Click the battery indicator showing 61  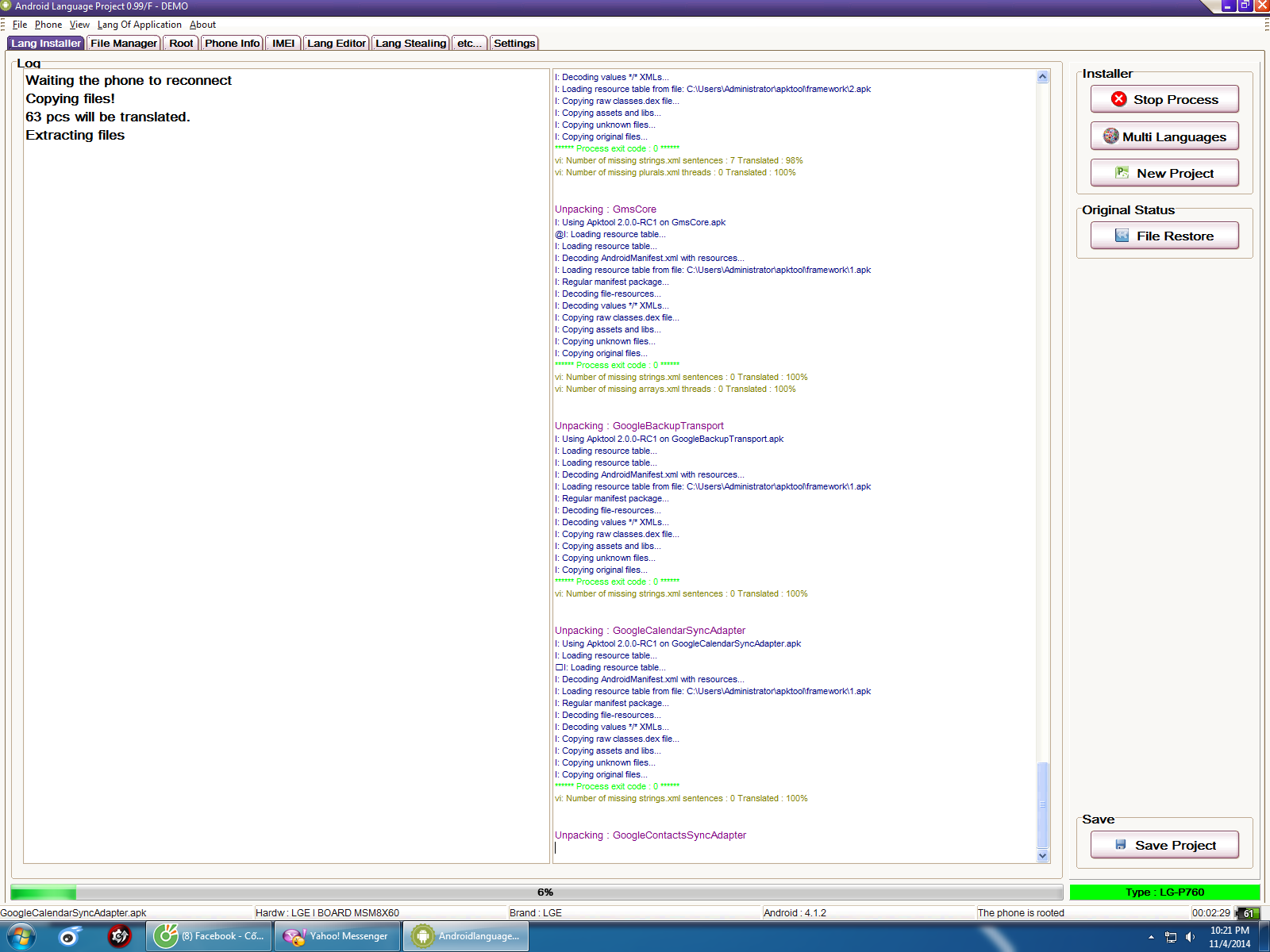click(1248, 913)
